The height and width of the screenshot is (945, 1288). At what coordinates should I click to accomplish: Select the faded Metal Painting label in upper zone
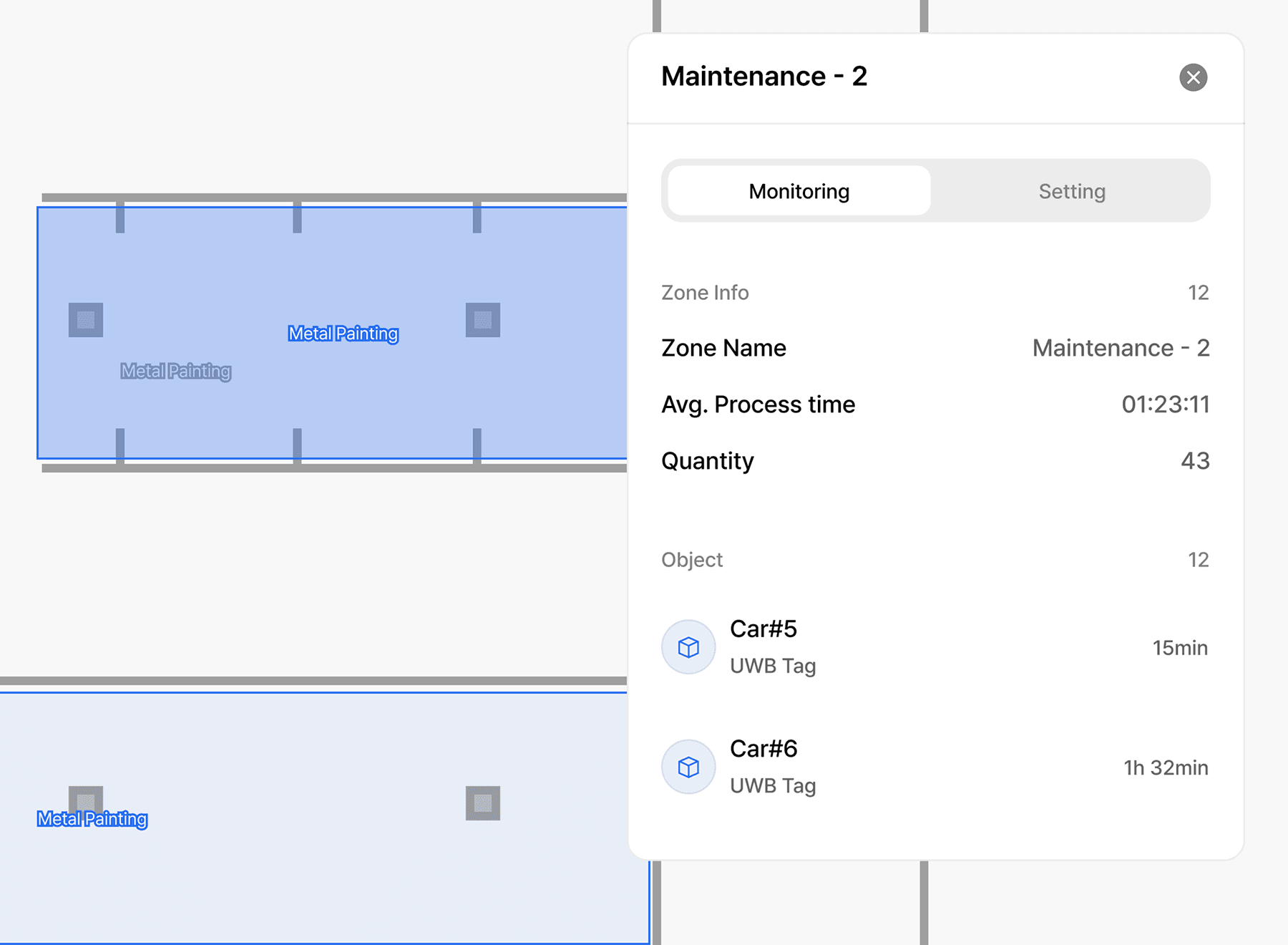[175, 371]
